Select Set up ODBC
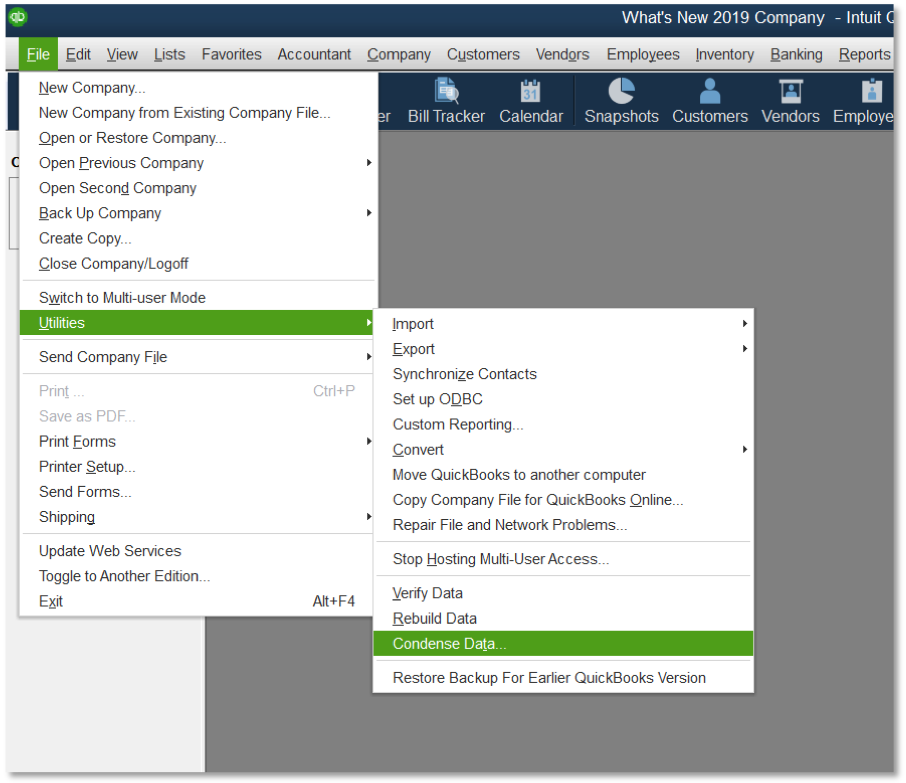This screenshot has height=783, width=906. [x=563, y=399]
